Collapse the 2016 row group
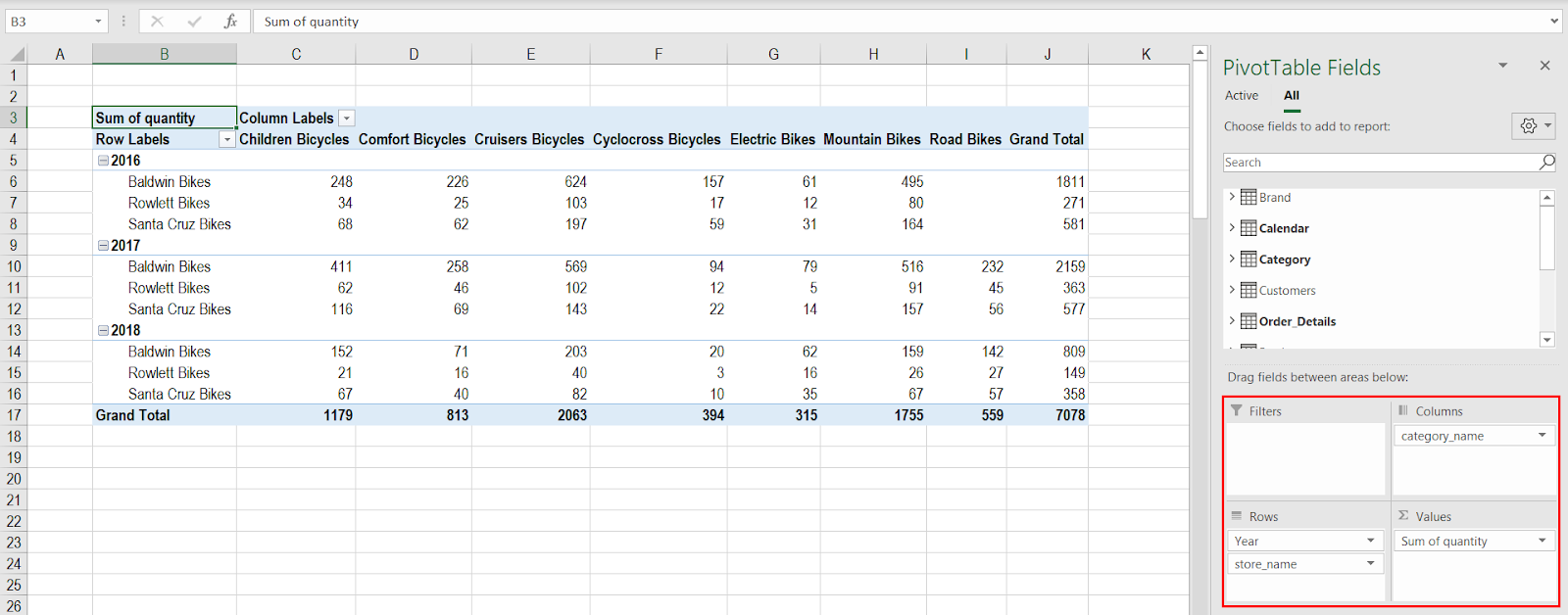The width and height of the screenshot is (1568, 615). coord(103,161)
